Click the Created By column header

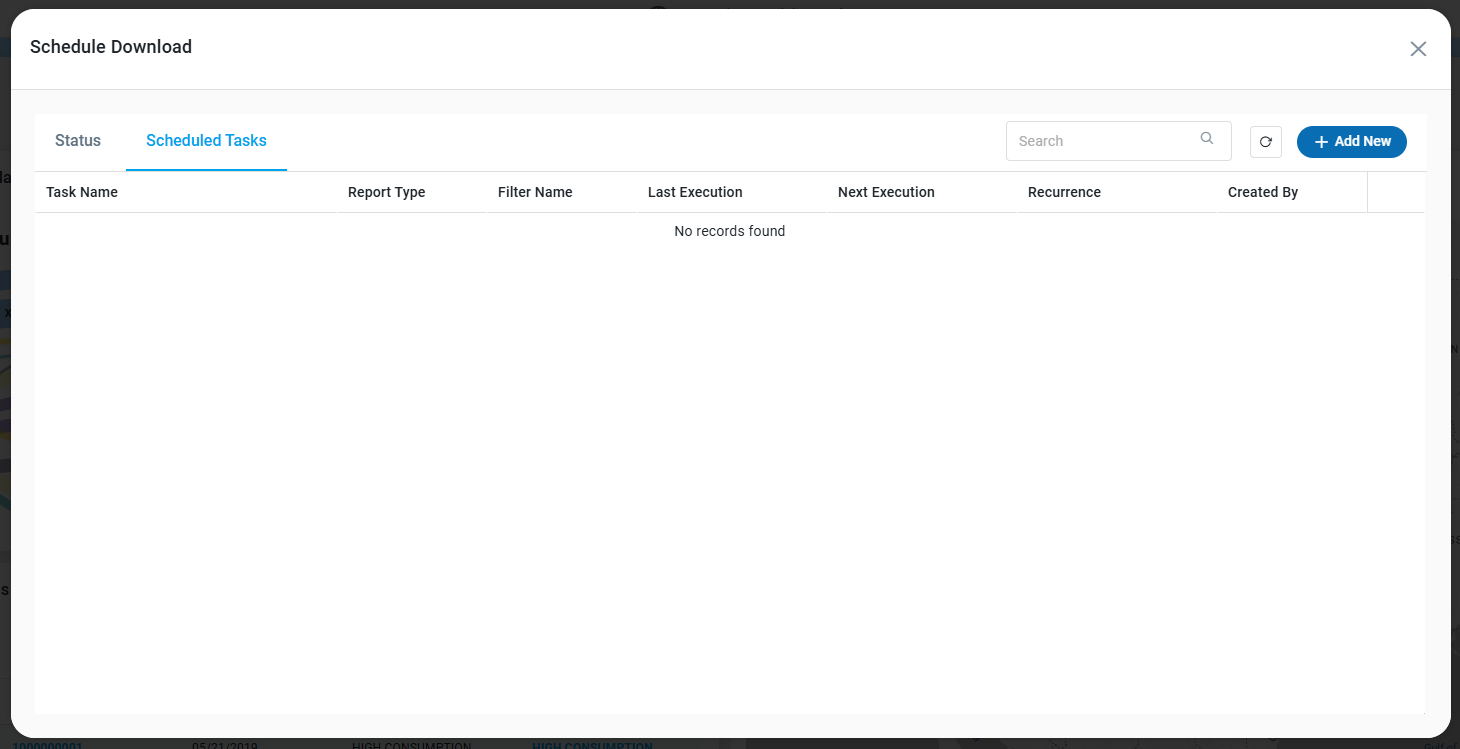click(x=1263, y=192)
